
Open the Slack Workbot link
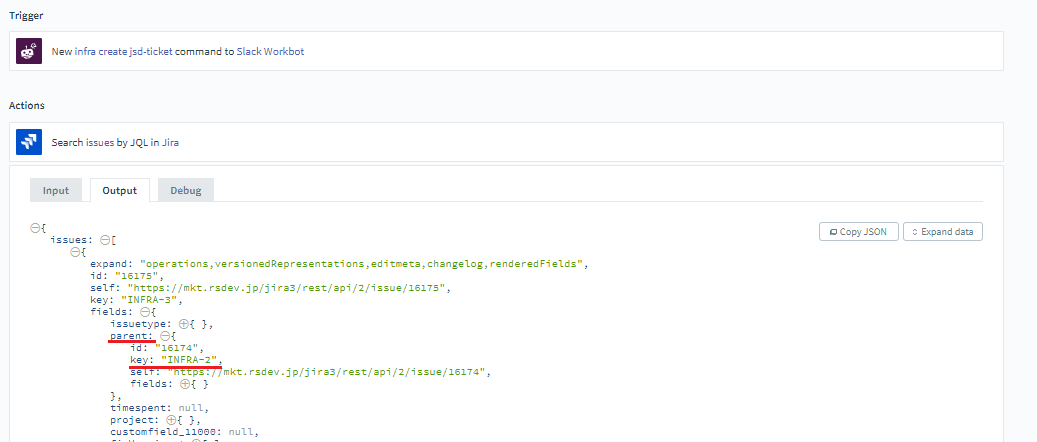(x=270, y=51)
